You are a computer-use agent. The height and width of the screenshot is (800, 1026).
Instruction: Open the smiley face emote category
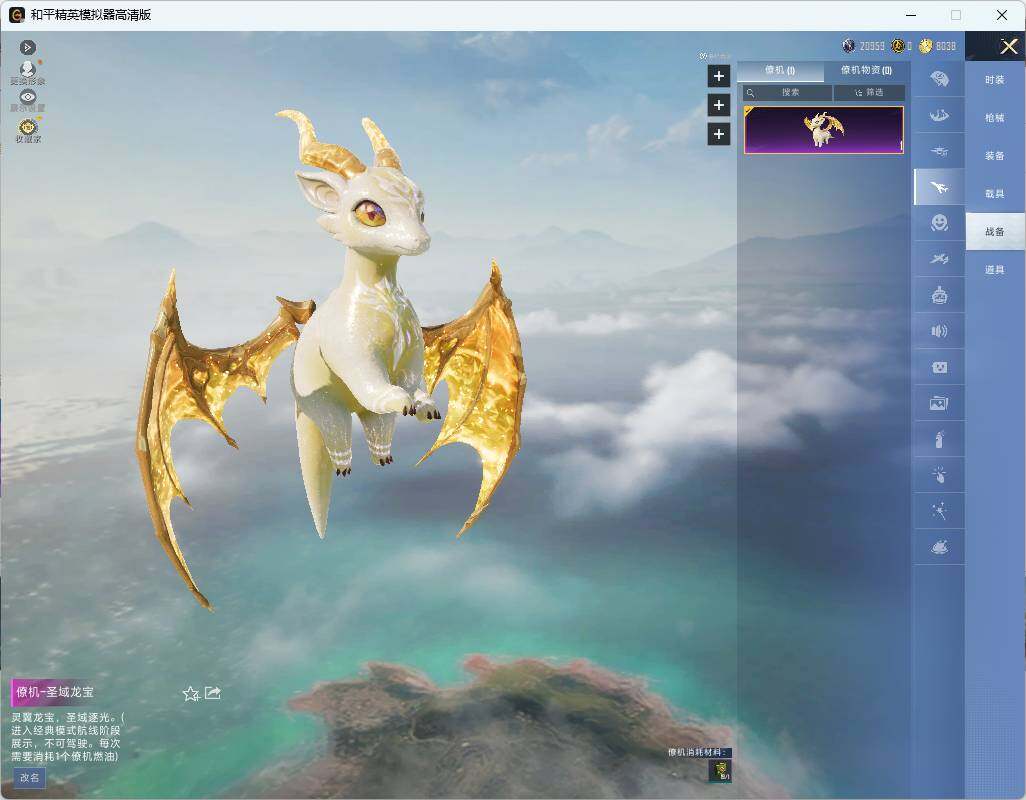939,223
